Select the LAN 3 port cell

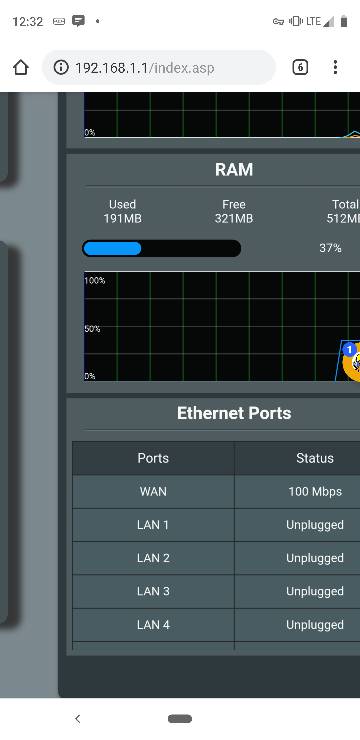pyautogui.click(x=153, y=591)
